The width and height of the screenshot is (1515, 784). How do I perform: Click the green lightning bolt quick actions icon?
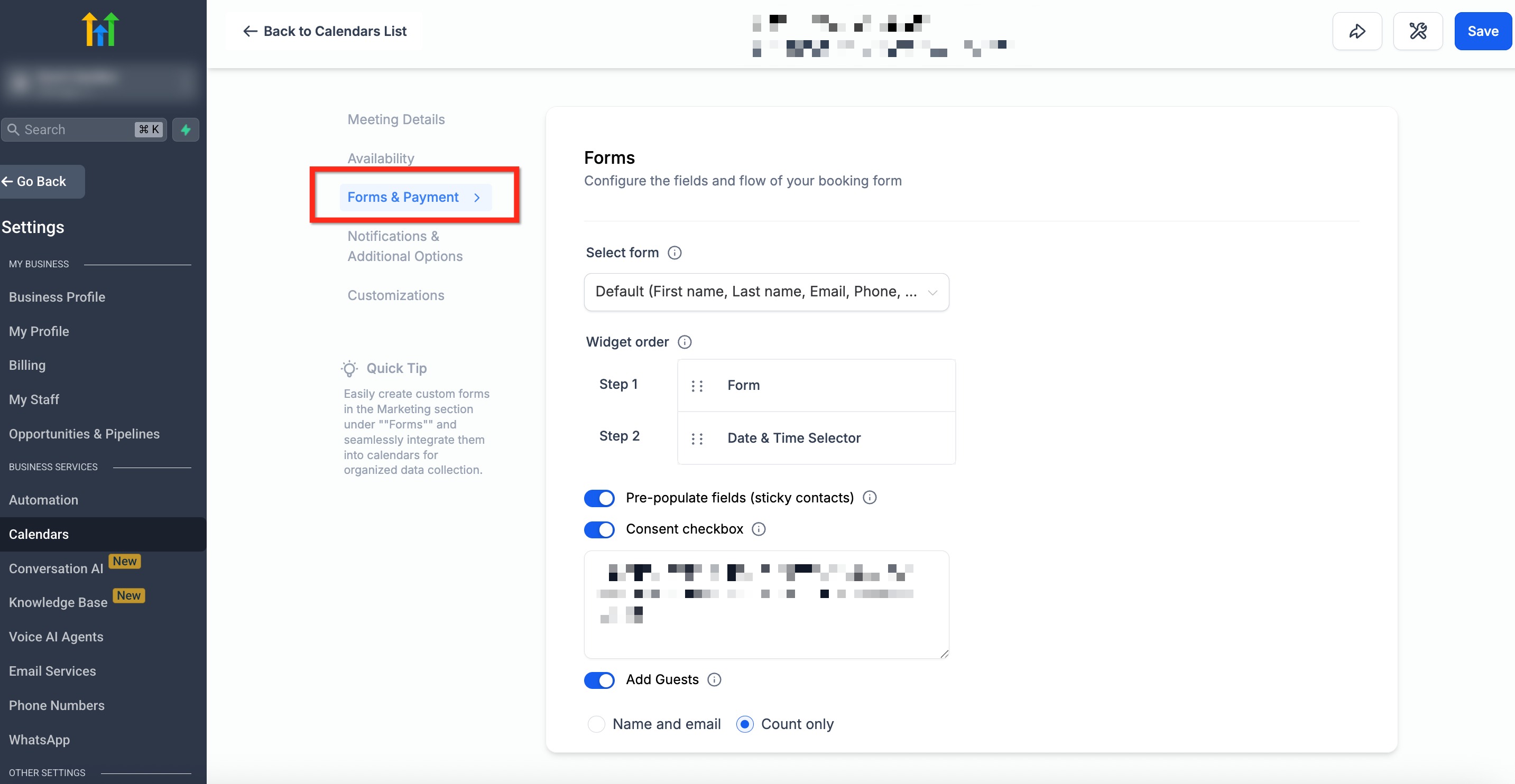tap(186, 129)
